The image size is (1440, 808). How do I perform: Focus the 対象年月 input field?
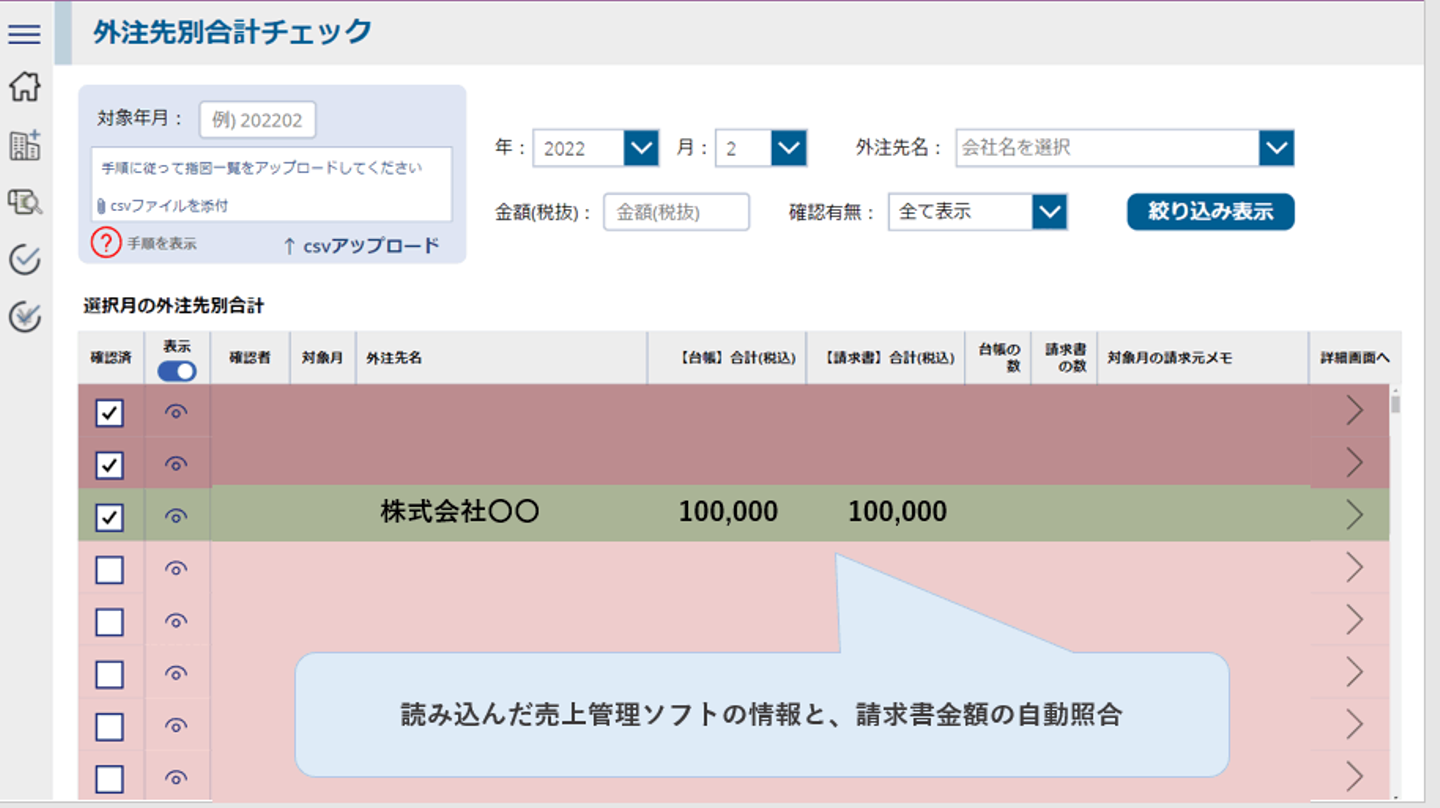[x=258, y=120]
